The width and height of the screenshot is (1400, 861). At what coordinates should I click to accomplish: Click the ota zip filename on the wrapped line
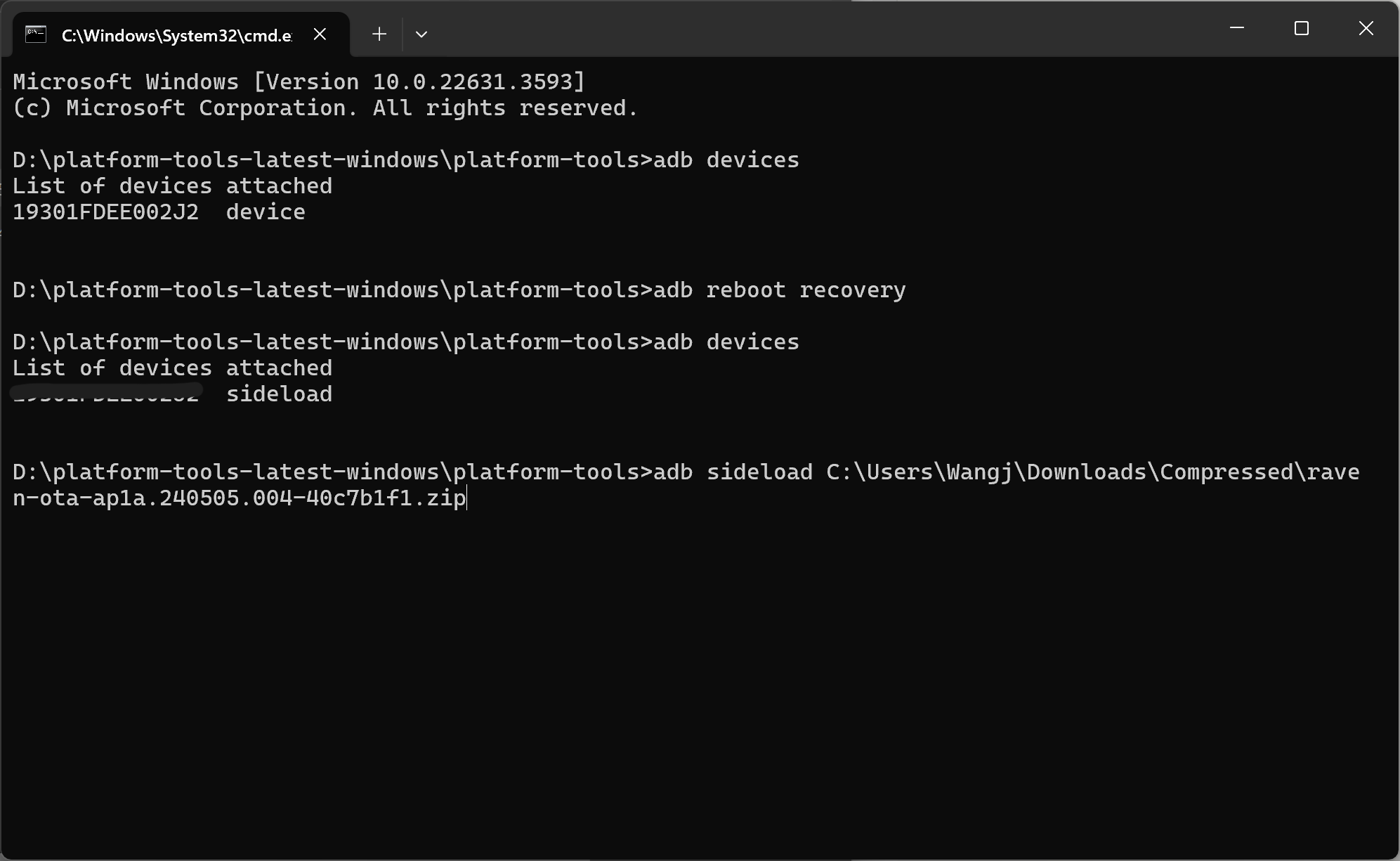tap(240, 498)
